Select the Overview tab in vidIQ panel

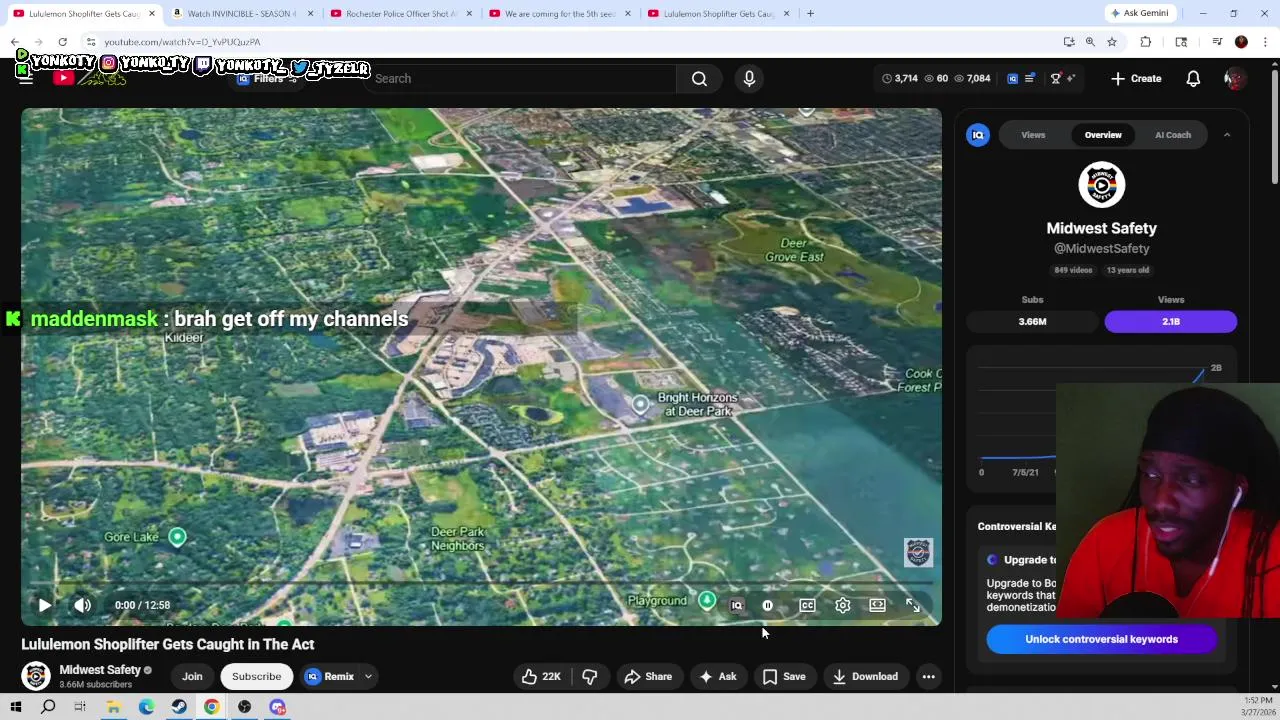click(x=1103, y=135)
